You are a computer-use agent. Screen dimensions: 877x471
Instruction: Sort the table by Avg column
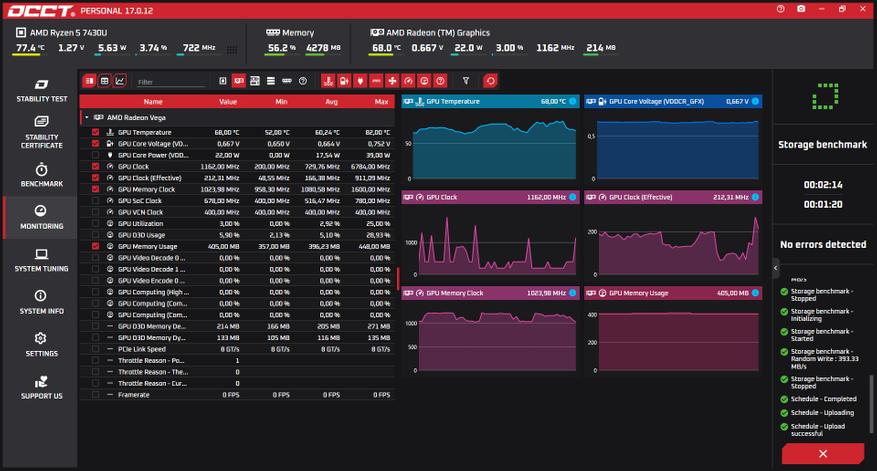(332, 102)
